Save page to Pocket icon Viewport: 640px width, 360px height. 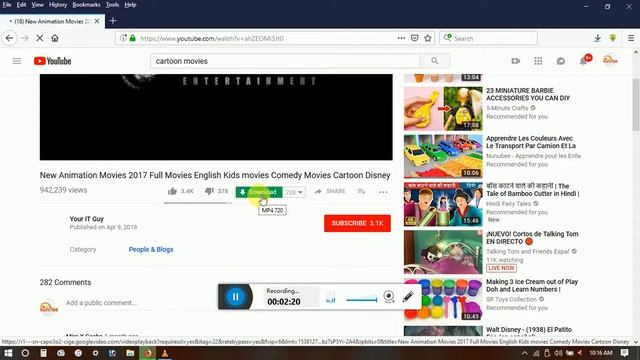click(x=415, y=38)
